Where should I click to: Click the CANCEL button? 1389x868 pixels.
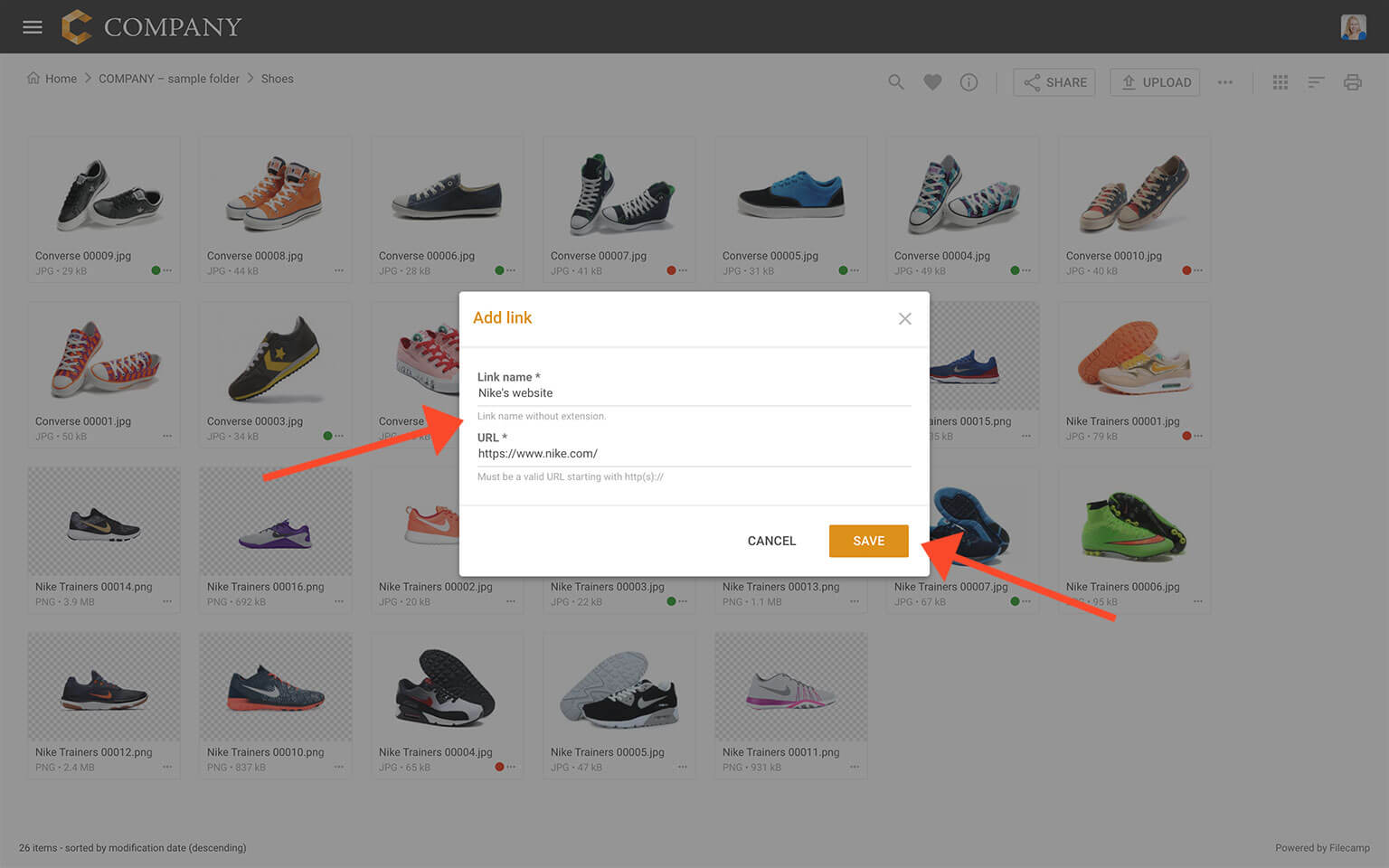[771, 541]
